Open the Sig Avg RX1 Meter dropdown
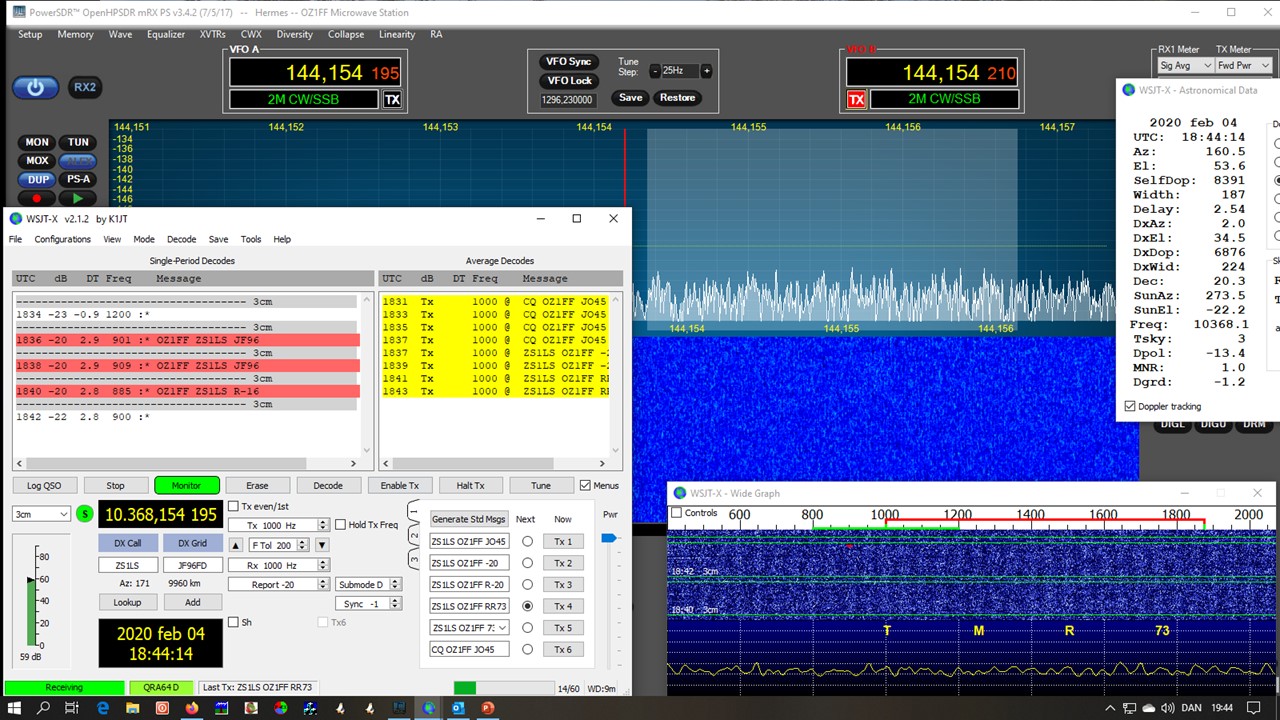The height and width of the screenshot is (720, 1280). tap(1184, 66)
